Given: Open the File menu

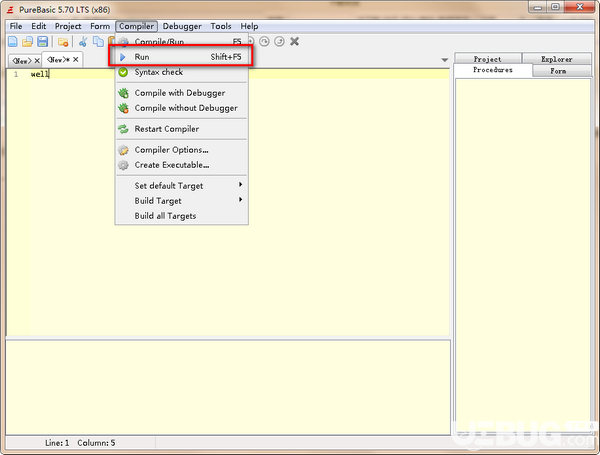Looking at the screenshot, I should 16,26.
